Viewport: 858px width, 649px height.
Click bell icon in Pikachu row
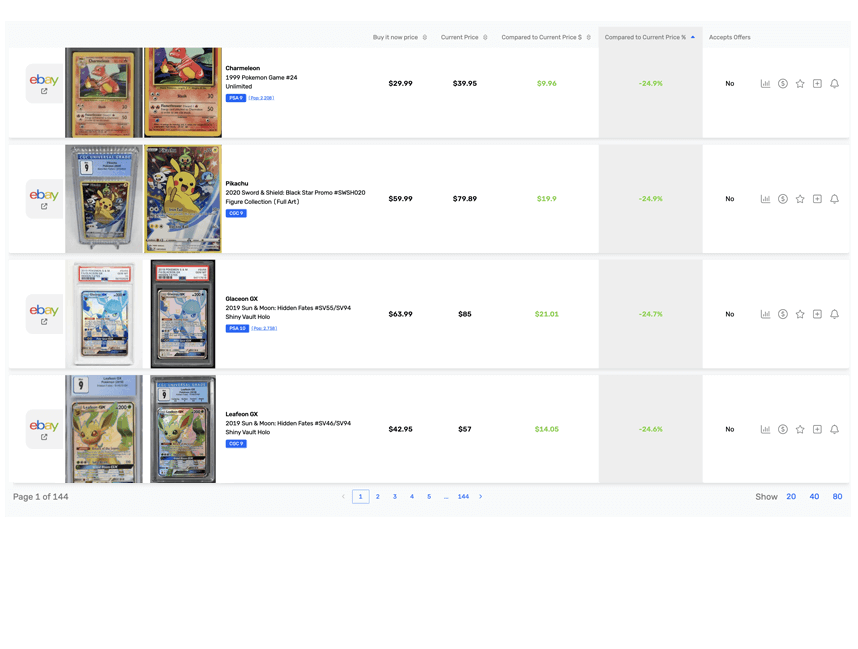pos(834,199)
